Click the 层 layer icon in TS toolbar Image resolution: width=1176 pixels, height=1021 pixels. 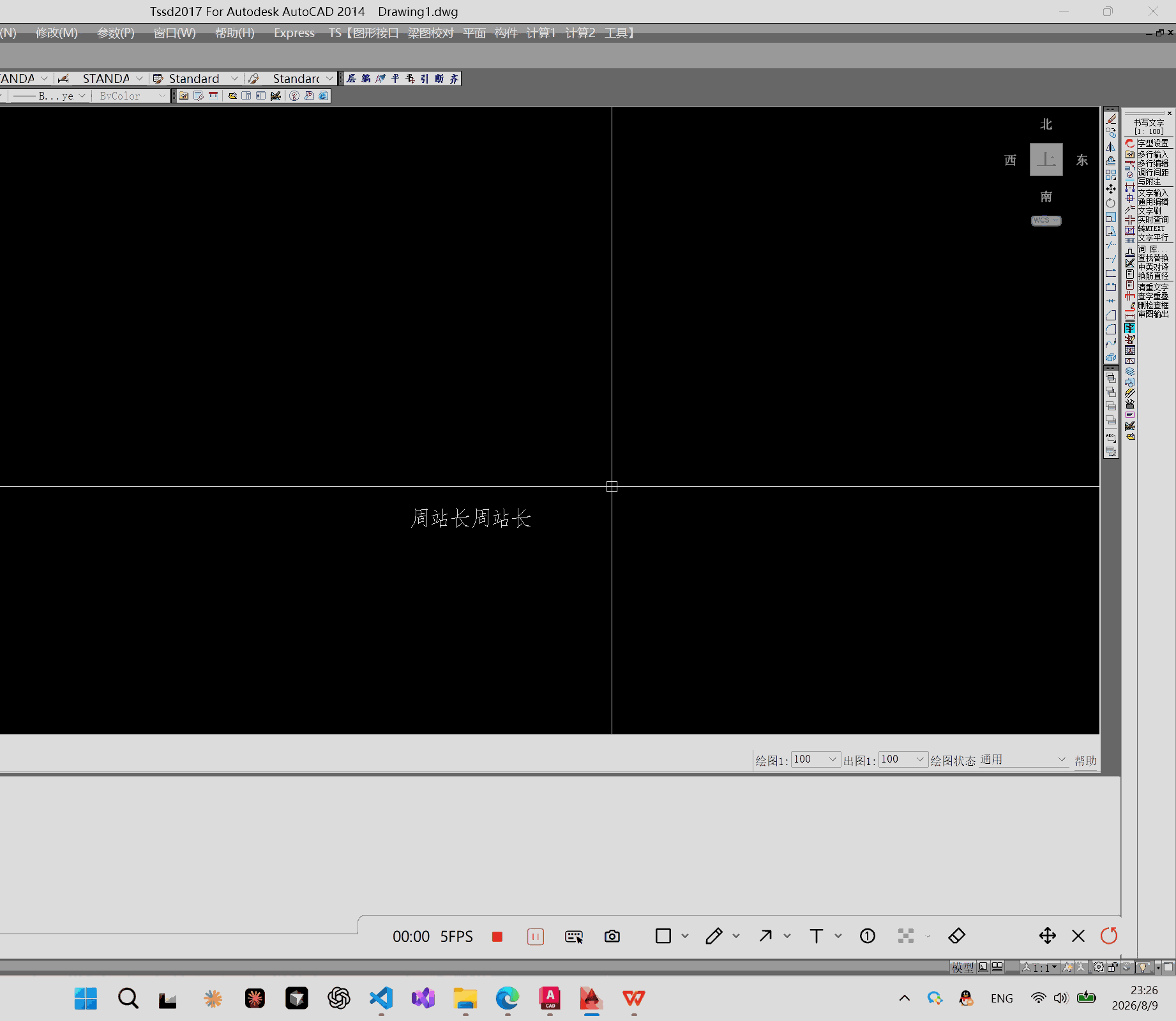[351, 78]
